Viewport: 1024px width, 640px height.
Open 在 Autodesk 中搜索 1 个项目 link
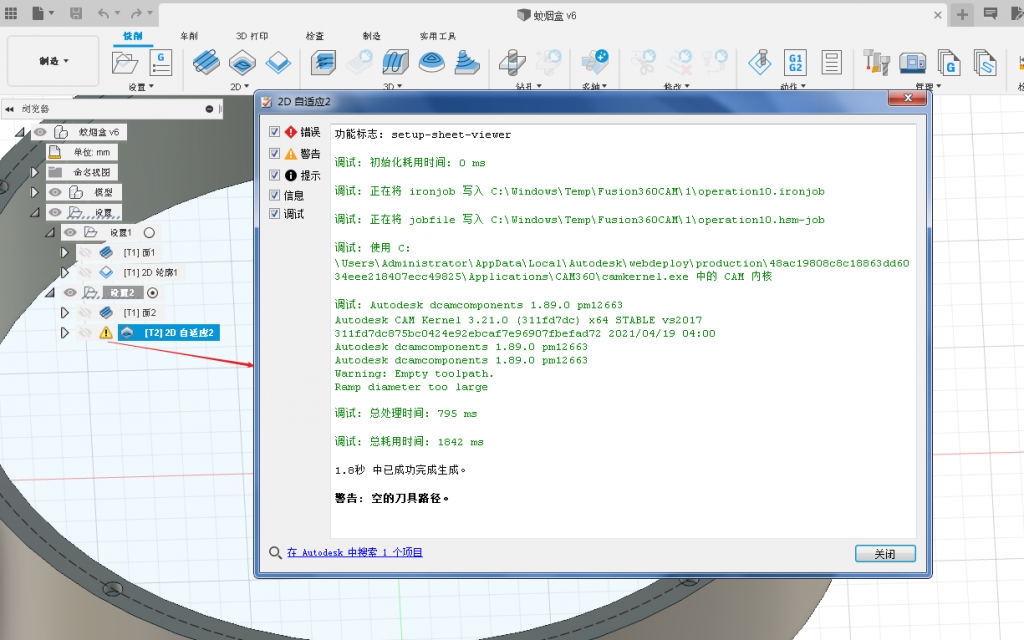355,552
